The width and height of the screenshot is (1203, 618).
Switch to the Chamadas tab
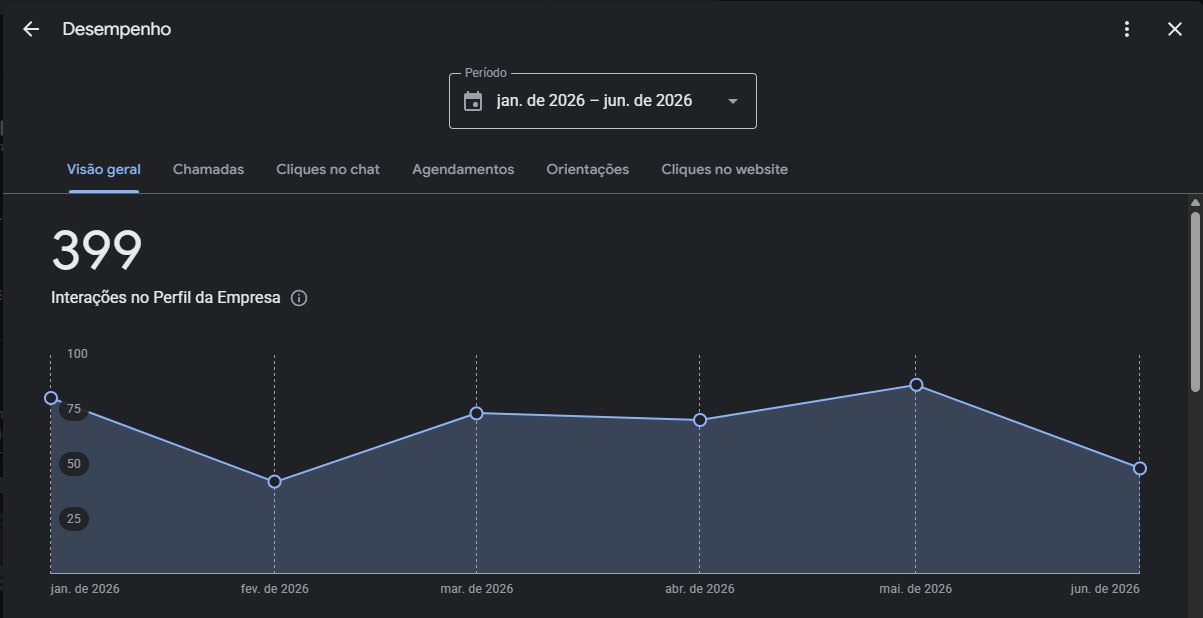pos(208,169)
